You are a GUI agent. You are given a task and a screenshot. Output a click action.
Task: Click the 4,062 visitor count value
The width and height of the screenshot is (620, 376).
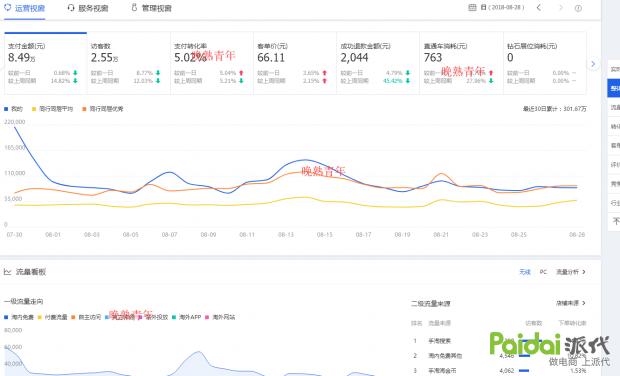[x=507, y=371]
